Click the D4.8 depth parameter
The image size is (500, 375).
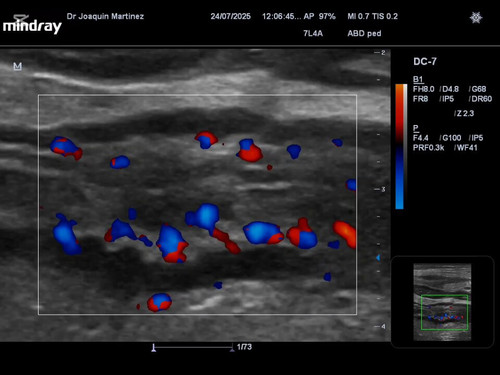pos(449,89)
